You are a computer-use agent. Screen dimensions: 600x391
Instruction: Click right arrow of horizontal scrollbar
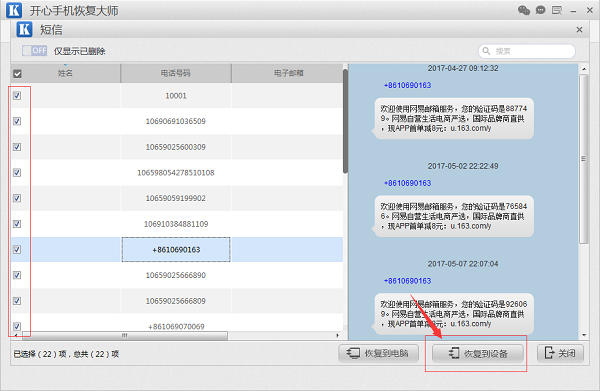[337, 336]
